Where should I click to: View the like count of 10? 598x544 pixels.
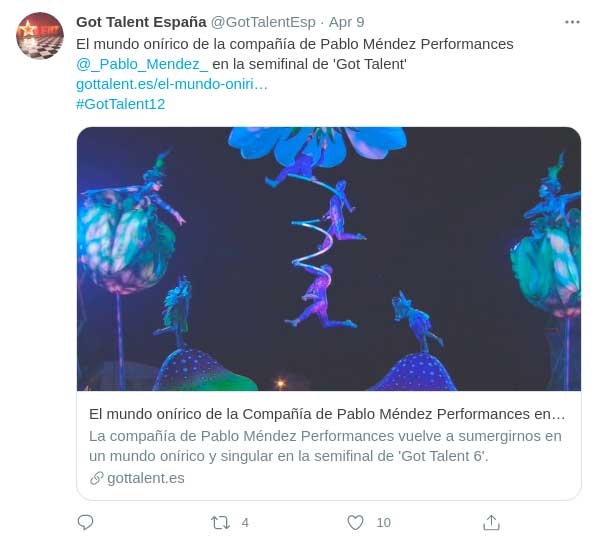(383, 523)
